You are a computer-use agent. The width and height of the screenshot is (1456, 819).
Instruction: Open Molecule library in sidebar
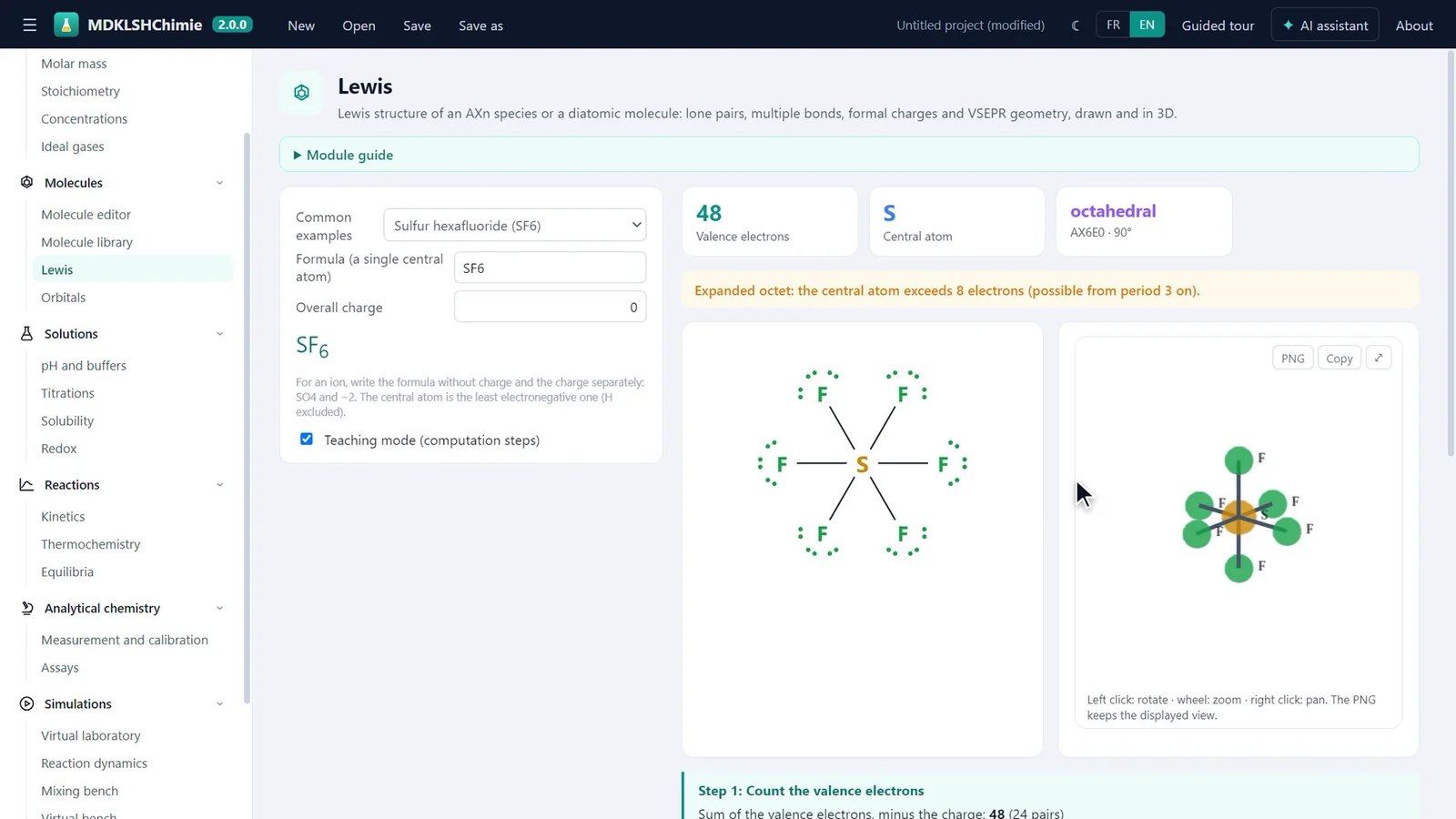pyautogui.click(x=86, y=242)
